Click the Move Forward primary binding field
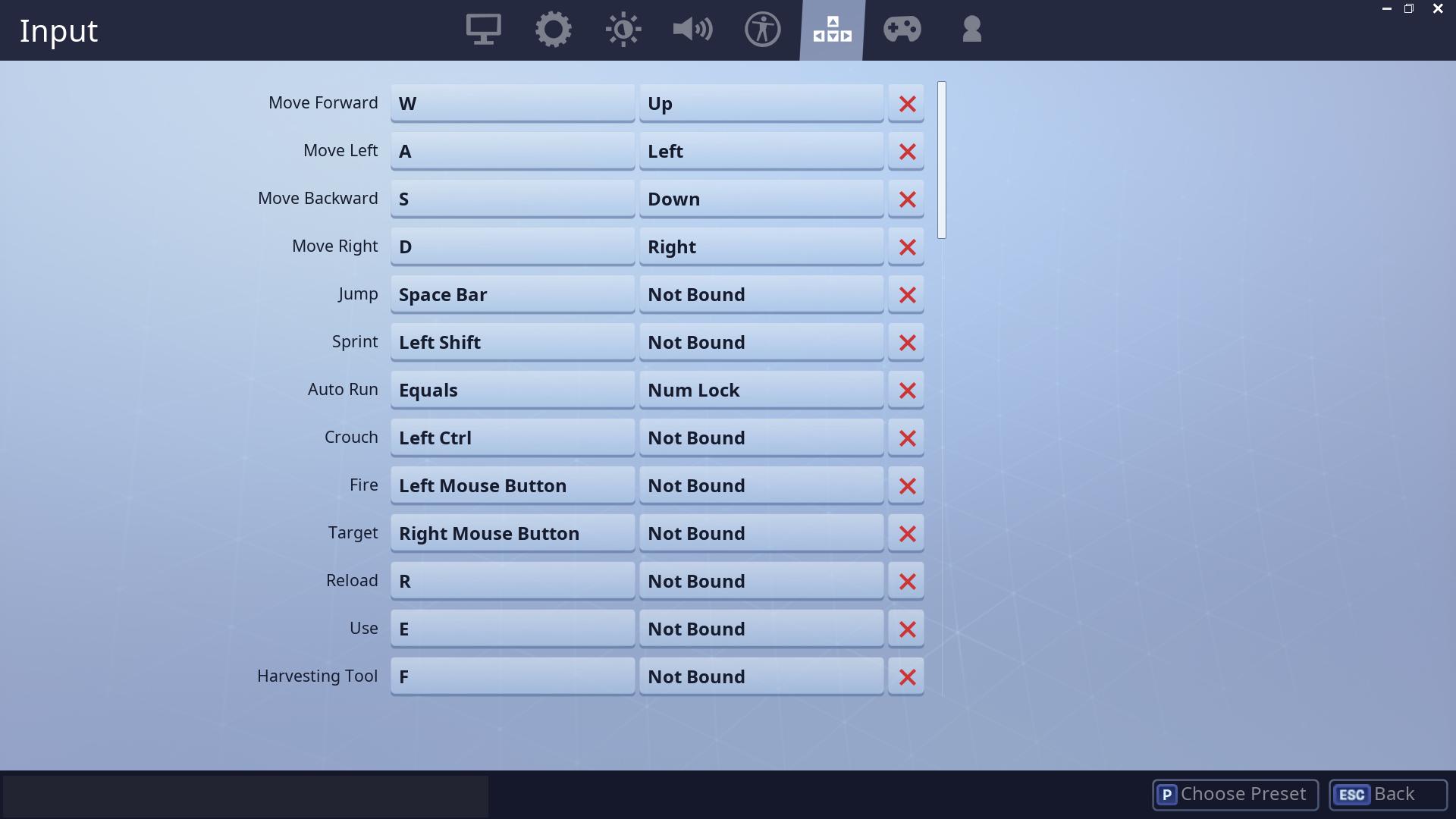 coord(511,103)
